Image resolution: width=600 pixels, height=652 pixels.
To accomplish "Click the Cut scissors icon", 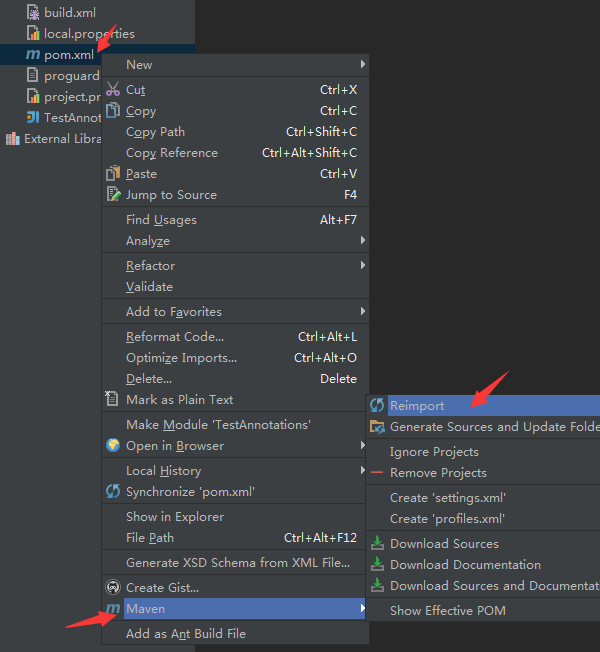I will point(113,90).
